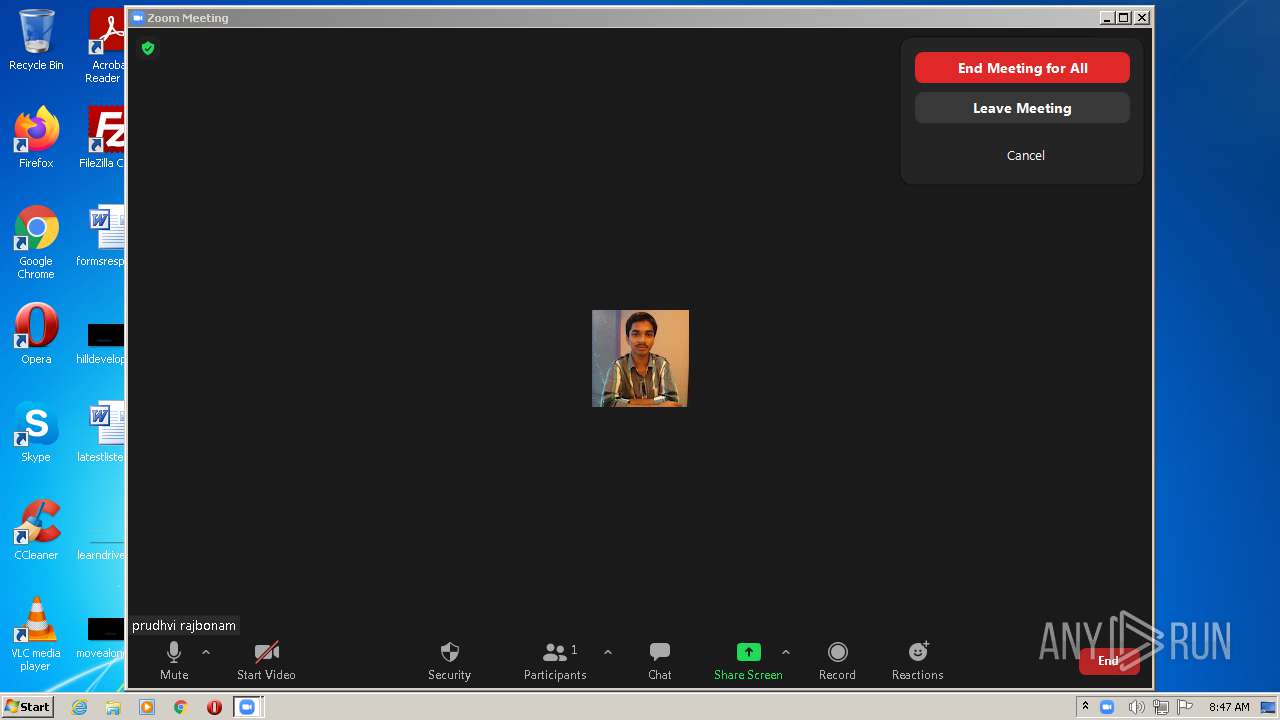This screenshot has height=720, width=1280.
Task: Click the Opera taskbar icon
Action: point(214,707)
